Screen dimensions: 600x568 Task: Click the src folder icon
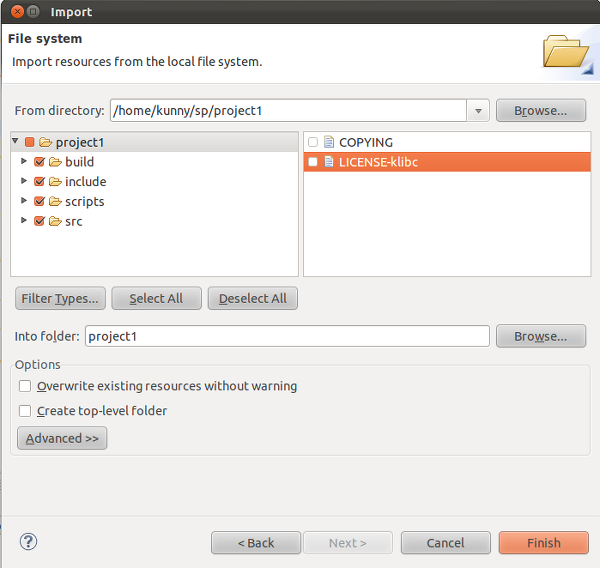pos(55,221)
